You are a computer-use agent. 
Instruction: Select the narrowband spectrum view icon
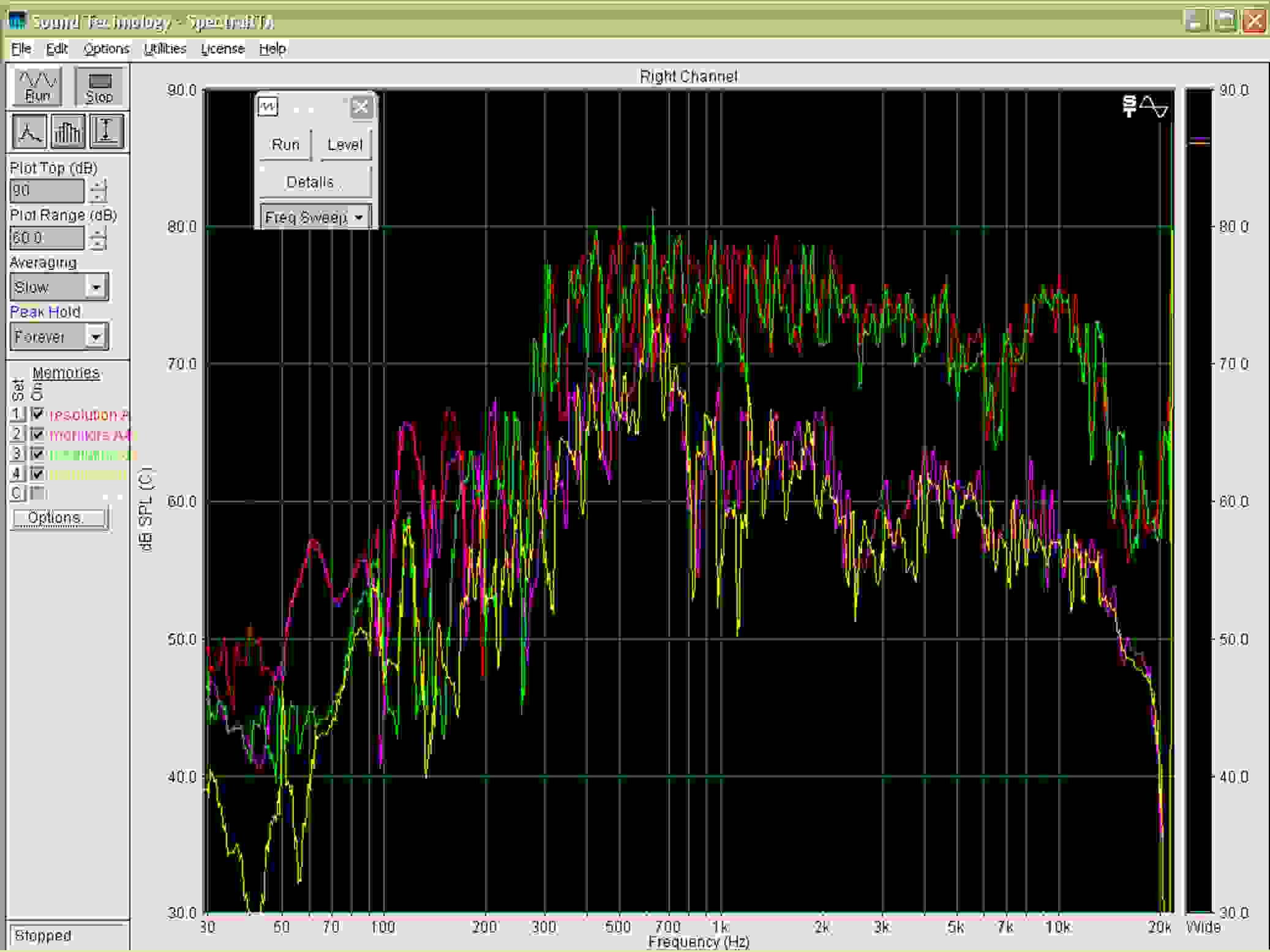coord(29,131)
